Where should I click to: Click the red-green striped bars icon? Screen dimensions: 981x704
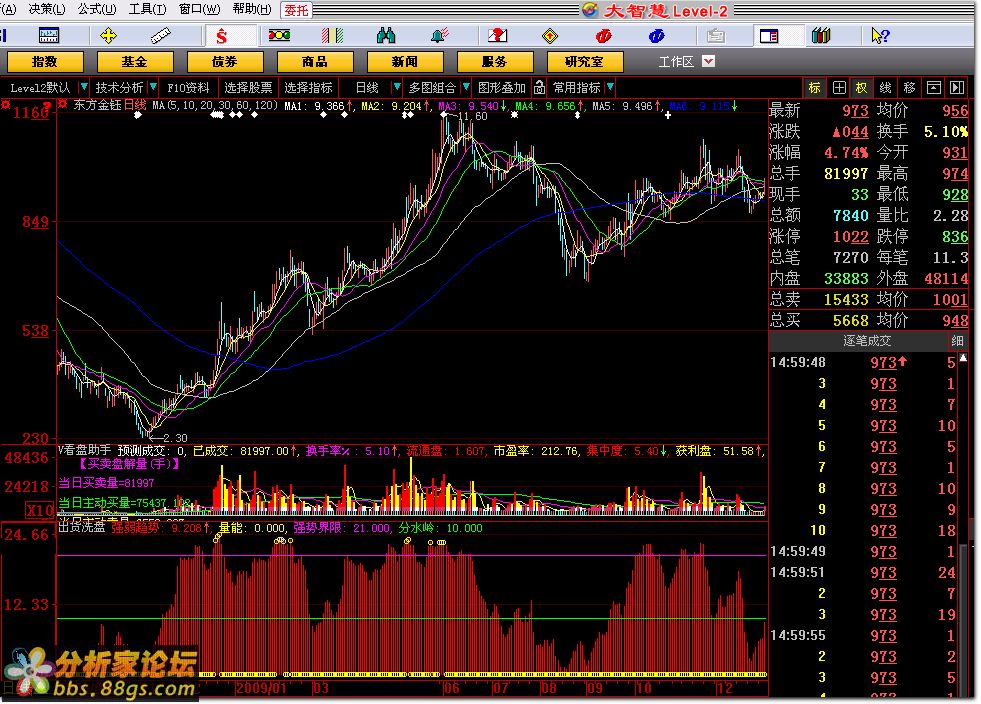tap(332, 36)
